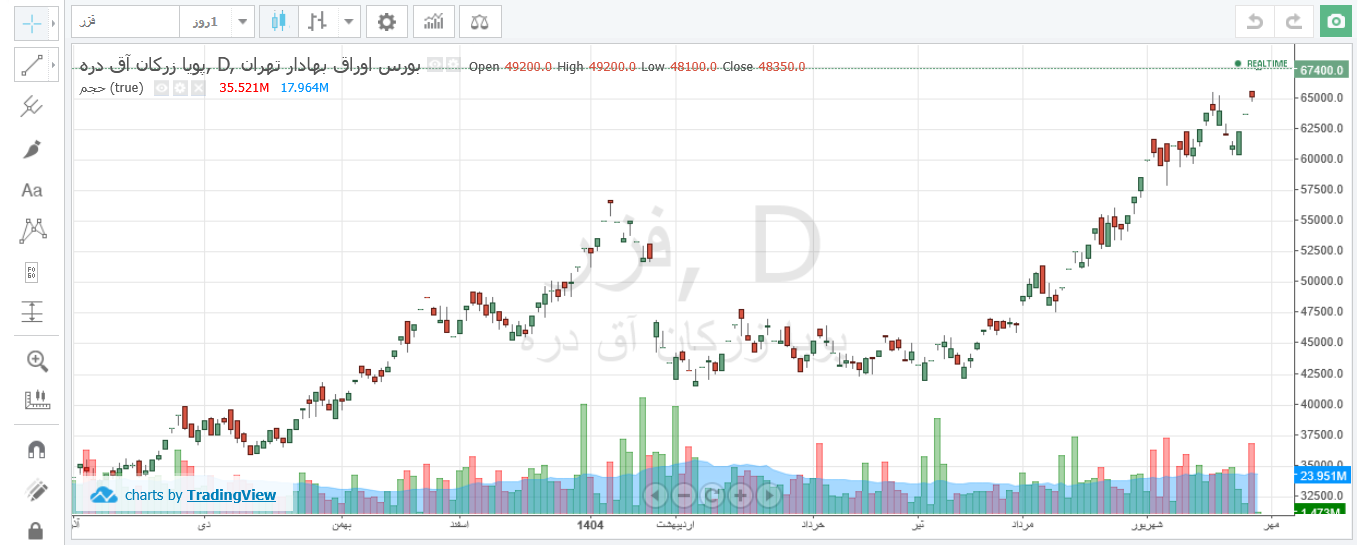Image resolution: width=1358 pixels, height=557 pixels.
Task: Activate the zoom in tool
Action: pos(37,361)
